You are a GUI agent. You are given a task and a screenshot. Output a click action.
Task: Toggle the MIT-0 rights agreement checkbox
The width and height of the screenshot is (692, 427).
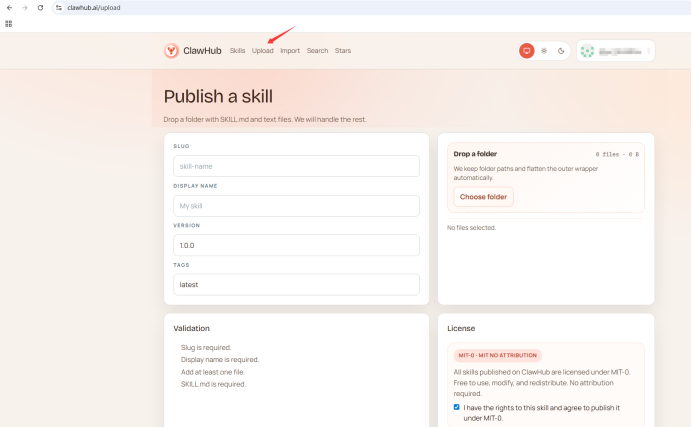456,407
